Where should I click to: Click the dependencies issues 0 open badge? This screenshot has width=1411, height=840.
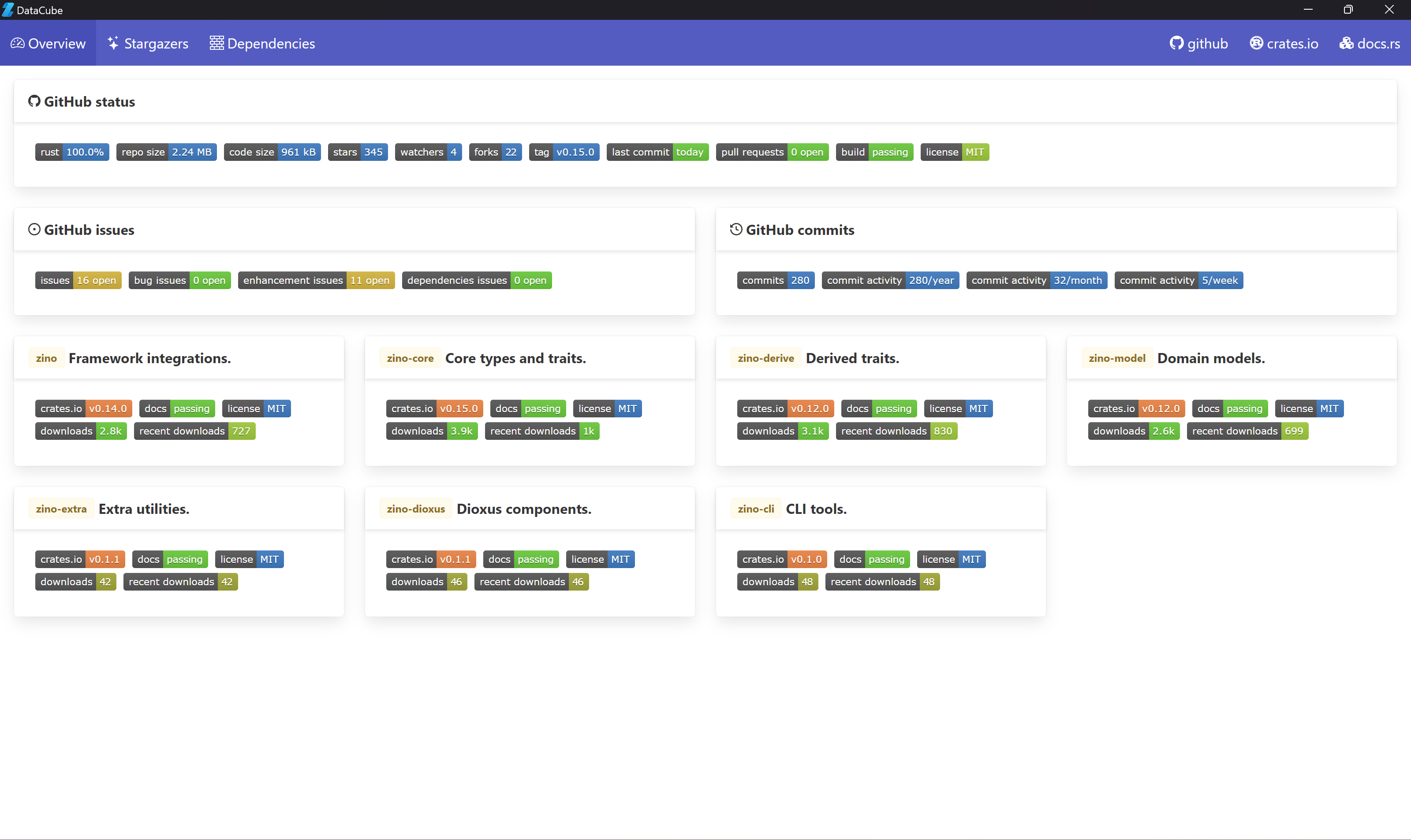point(477,280)
